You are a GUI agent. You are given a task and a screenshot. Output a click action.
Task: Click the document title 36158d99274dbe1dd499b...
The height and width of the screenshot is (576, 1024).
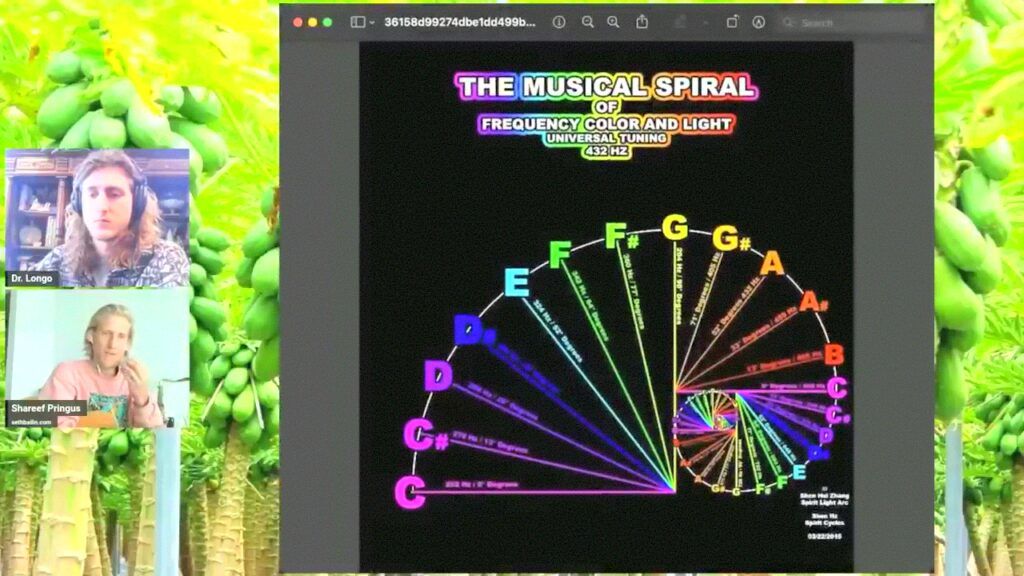pyautogui.click(x=460, y=22)
